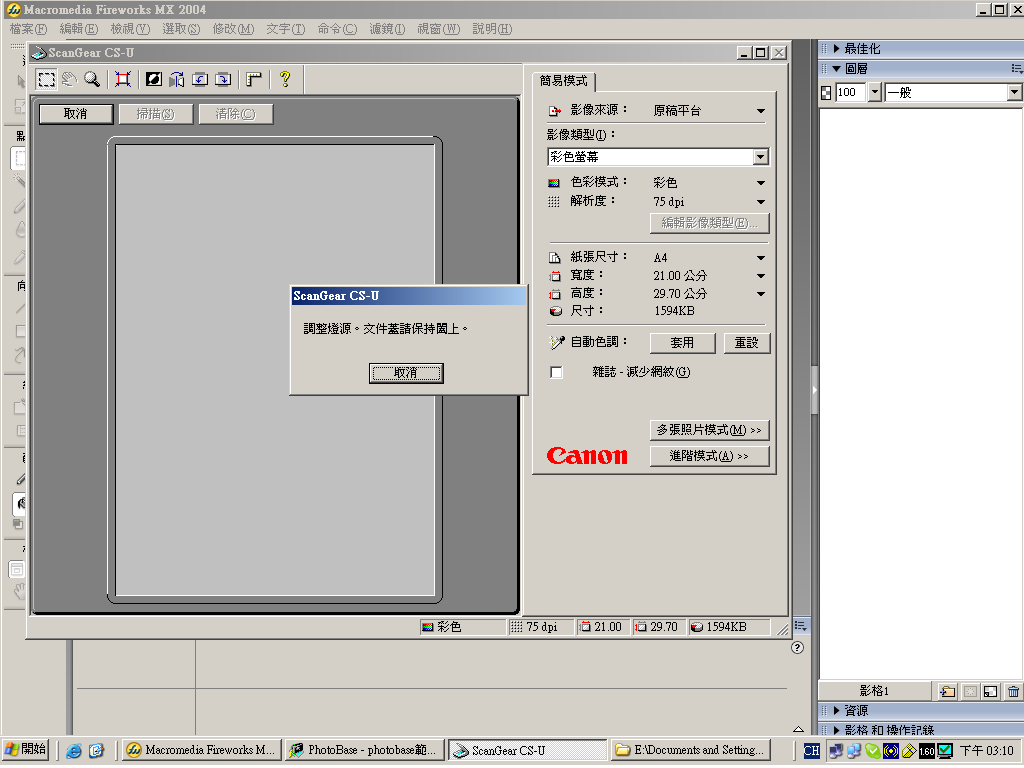Click the 套用 auto tone button
1024x768 pixels.
(682, 343)
